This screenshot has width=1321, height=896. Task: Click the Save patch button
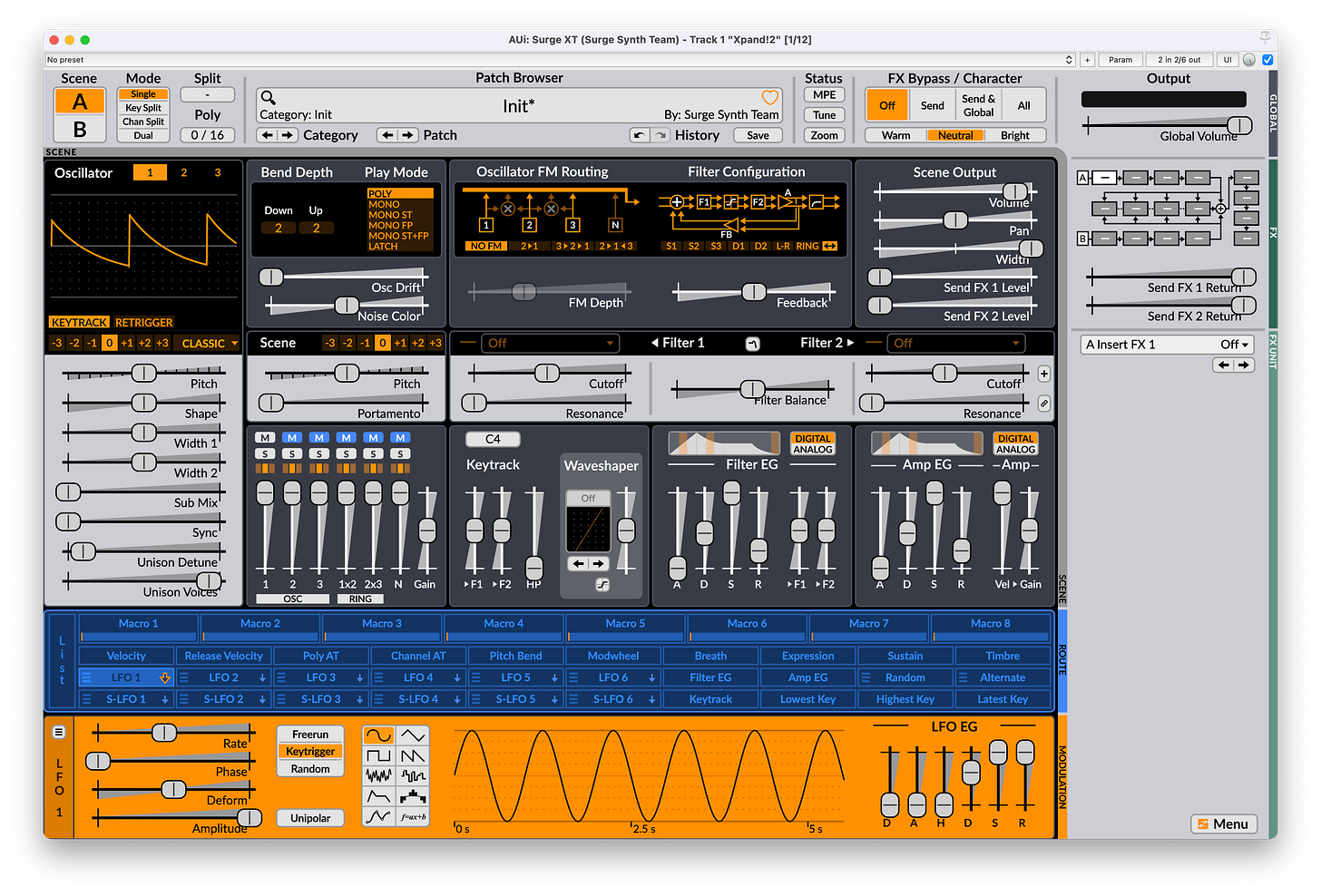click(758, 135)
